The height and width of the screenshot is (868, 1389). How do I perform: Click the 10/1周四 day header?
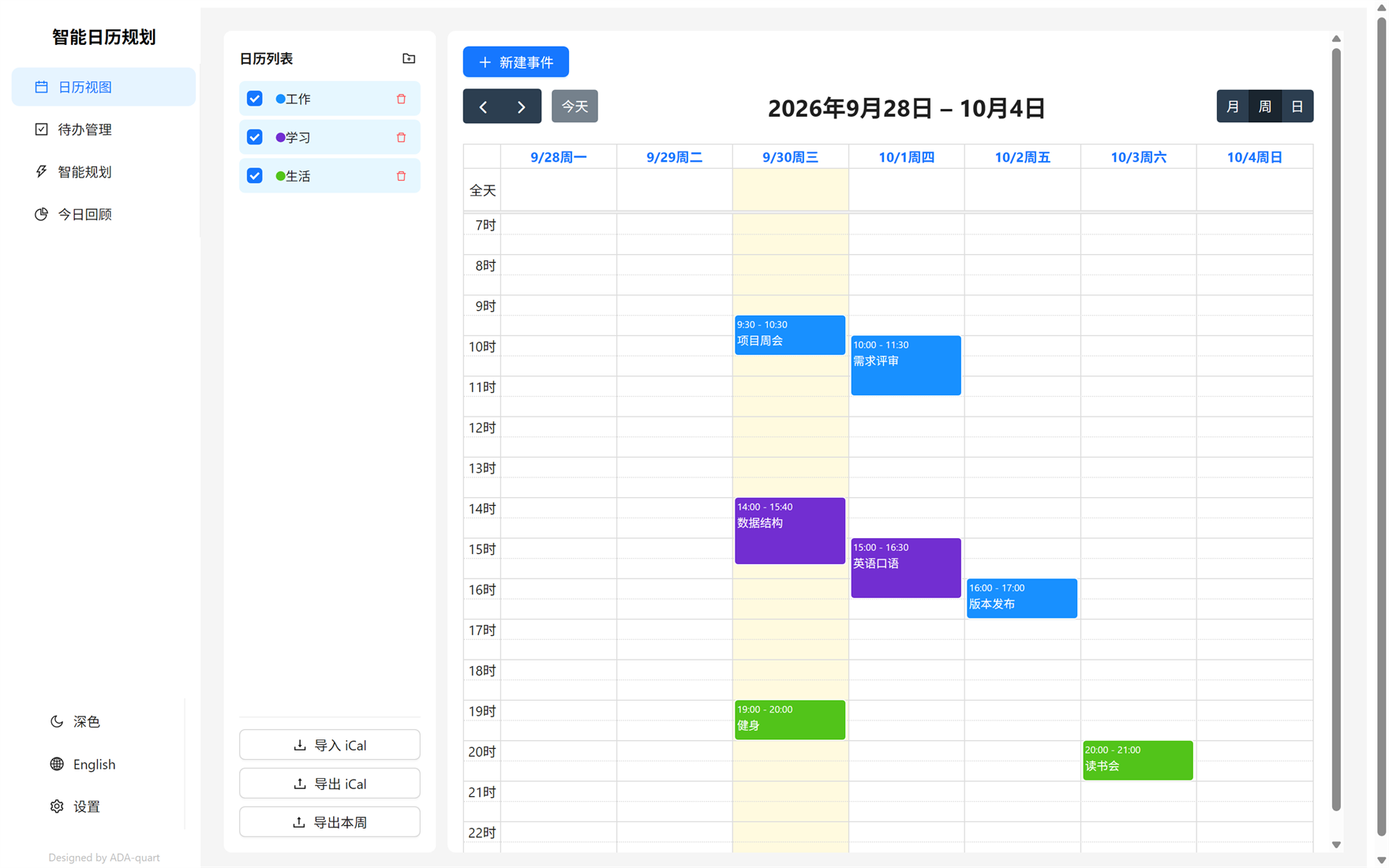click(906, 157)
